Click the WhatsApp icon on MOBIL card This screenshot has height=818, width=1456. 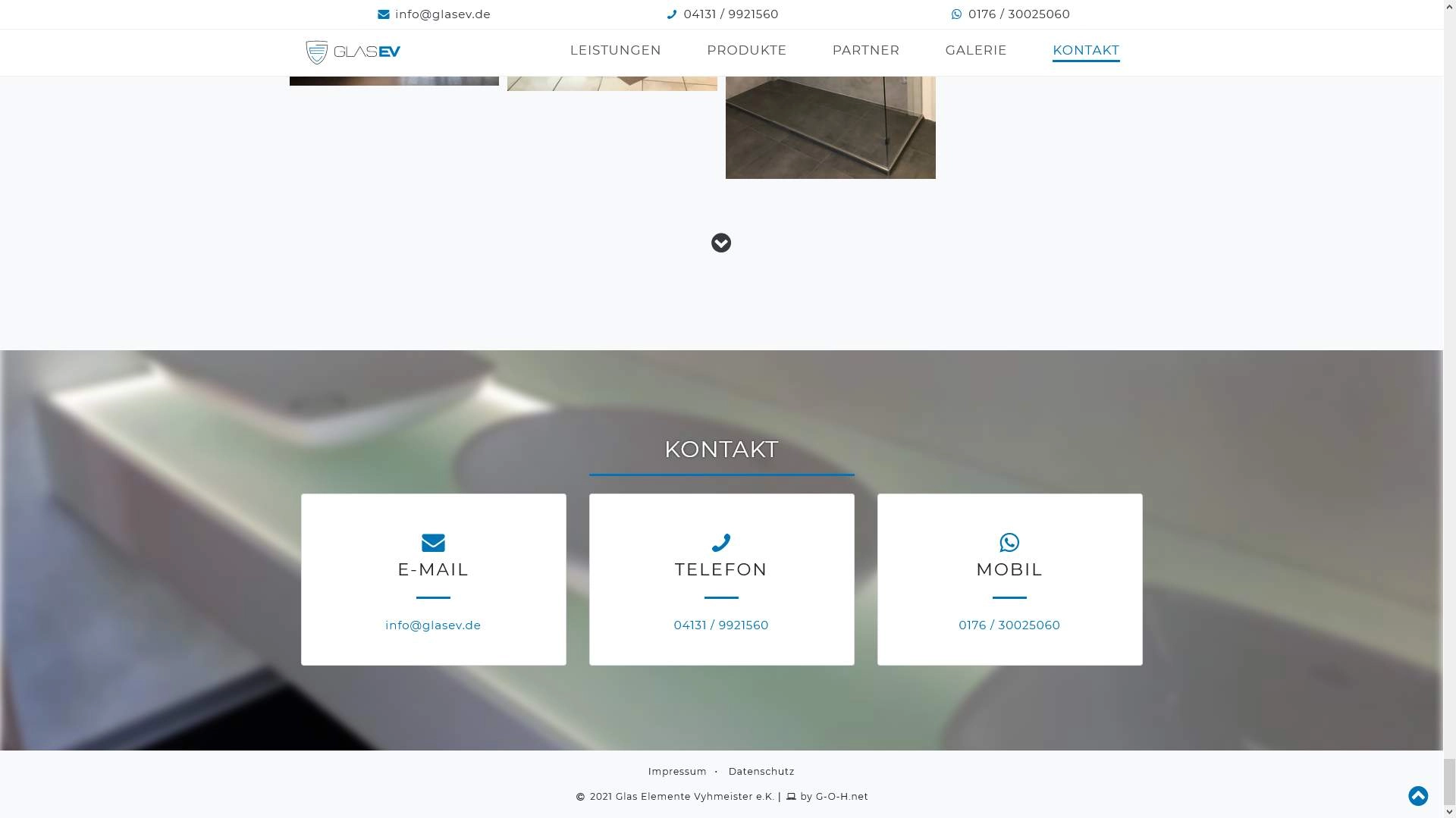coord(1009,543)
